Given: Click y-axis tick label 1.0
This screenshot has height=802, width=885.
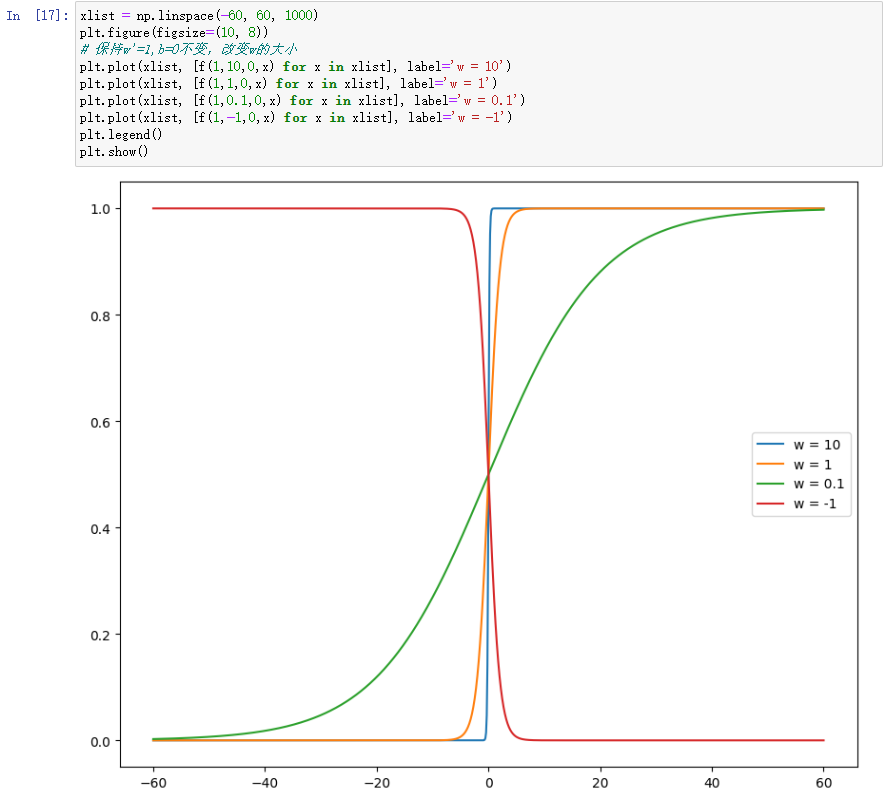Looking at the screenshot, I should click(x=100, y=209).
